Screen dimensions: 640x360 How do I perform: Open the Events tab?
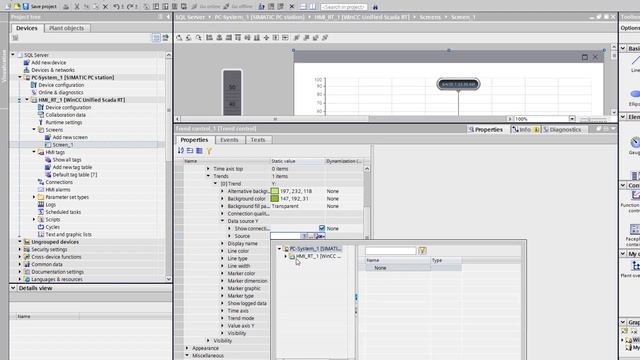229,140
